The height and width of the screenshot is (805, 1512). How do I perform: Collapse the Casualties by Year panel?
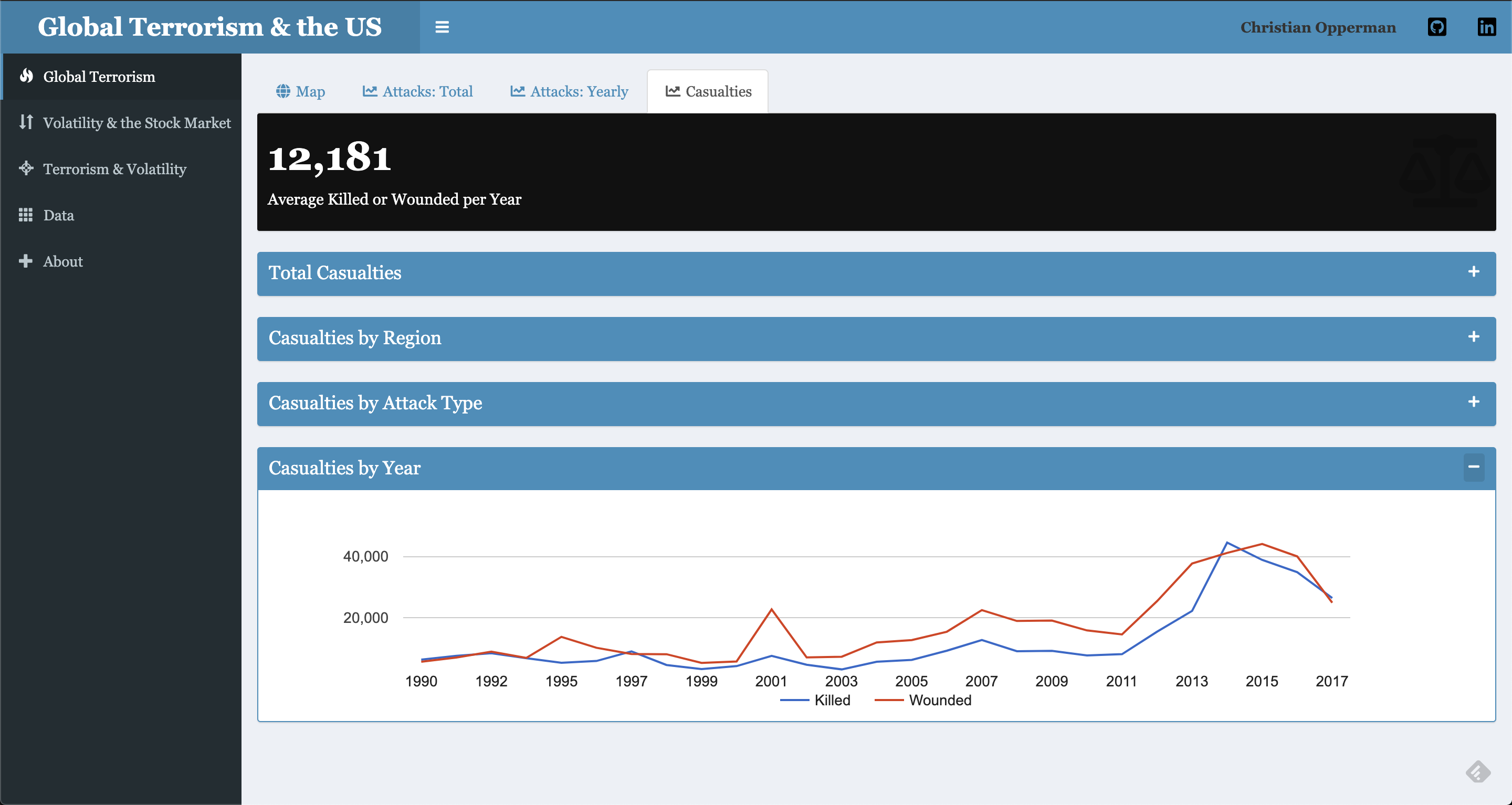1473,467
